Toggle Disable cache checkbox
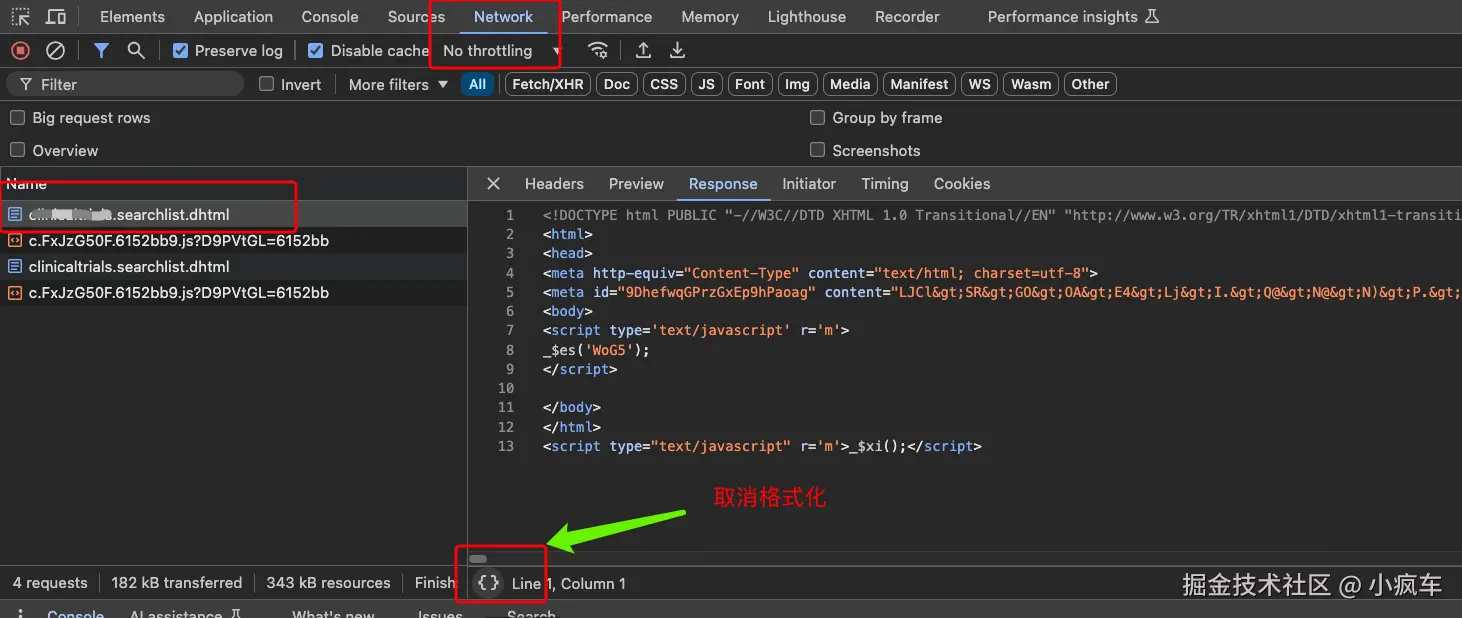This screenshot has width=1462, height=618. (316, 50)
